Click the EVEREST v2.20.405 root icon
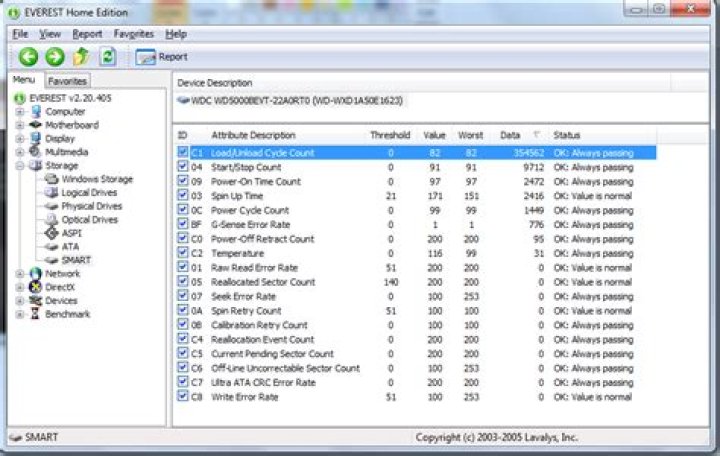Screen dimensions: 720x456 tap(19, 98)
